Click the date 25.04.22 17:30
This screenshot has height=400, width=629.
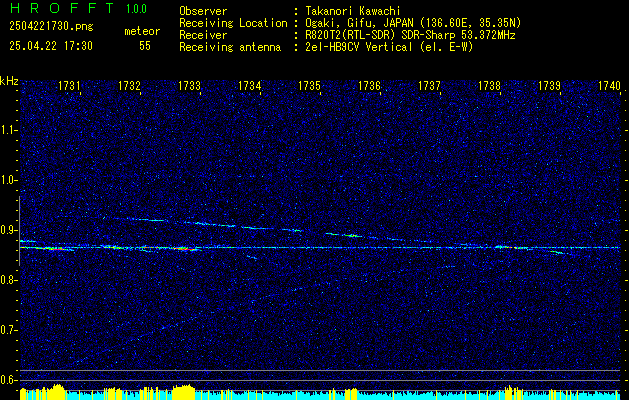click(x=51, y=46)
